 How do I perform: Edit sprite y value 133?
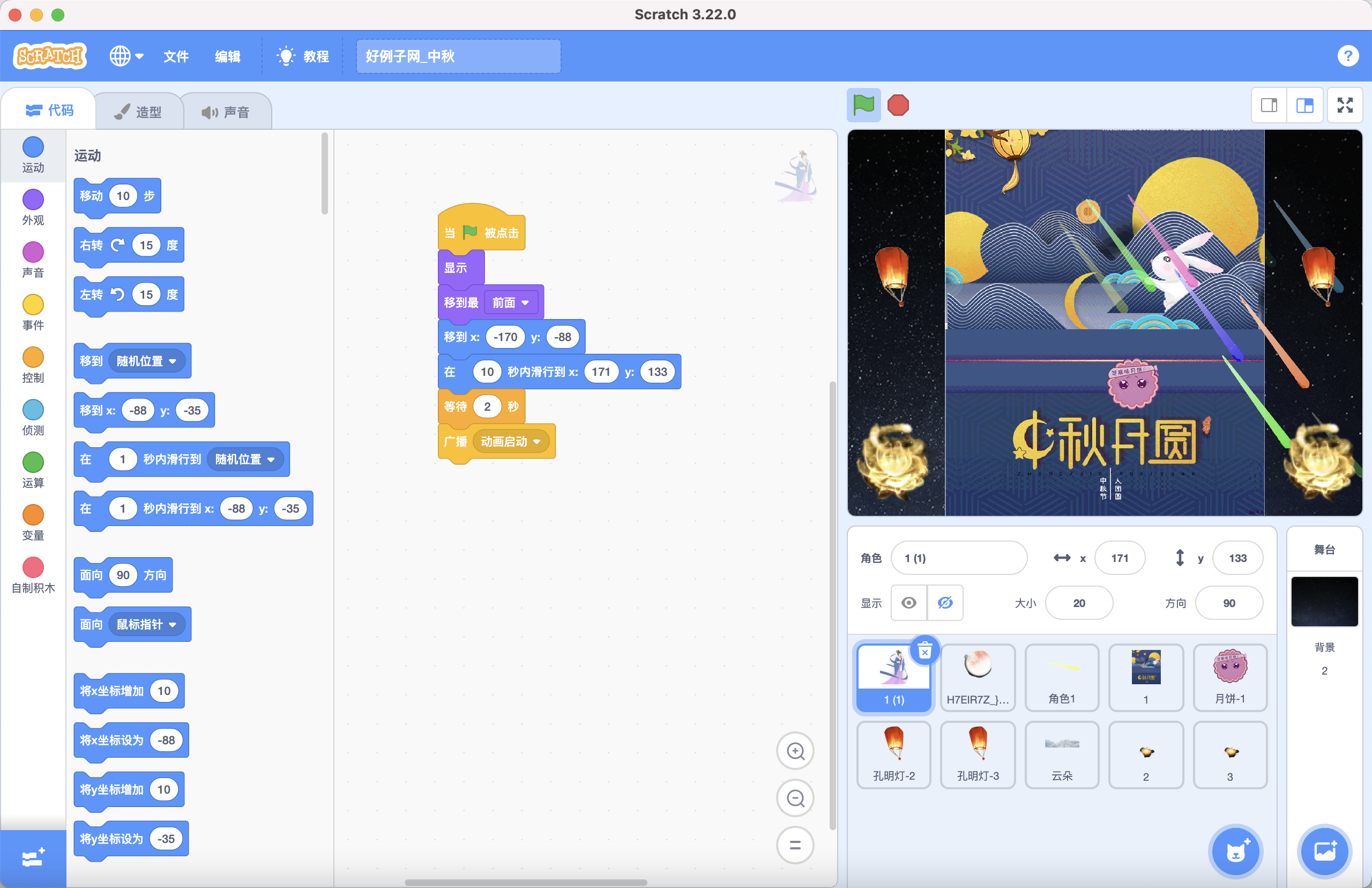point(1237,558)
